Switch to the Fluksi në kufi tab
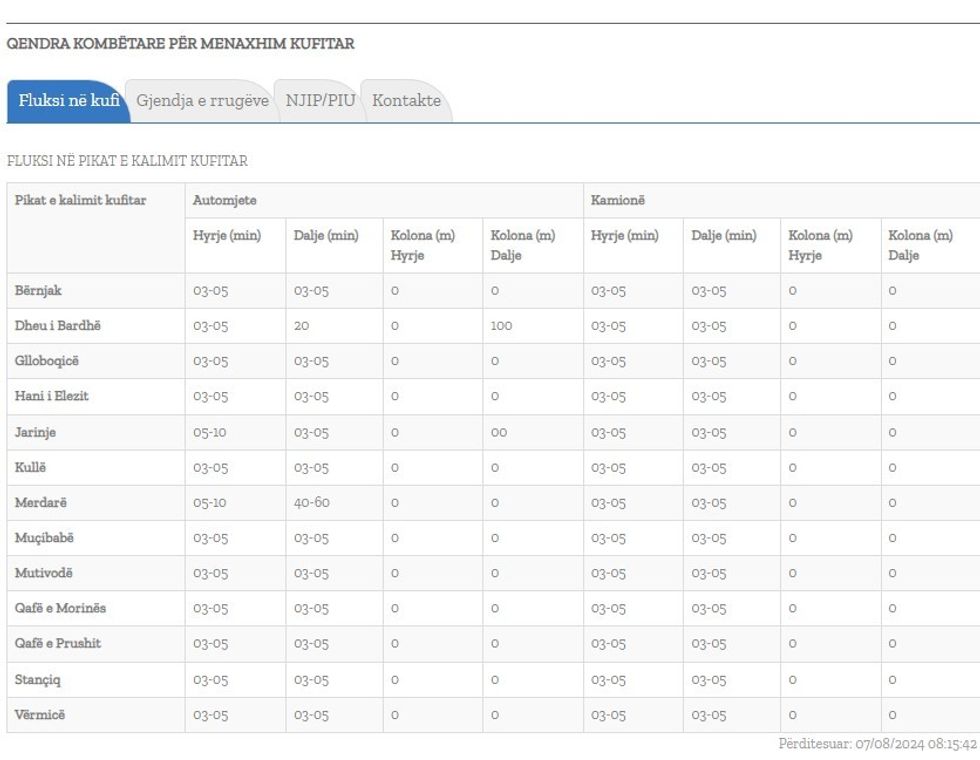Image resolution: width=980 pixels, height=760 pixels. (68, 101)
